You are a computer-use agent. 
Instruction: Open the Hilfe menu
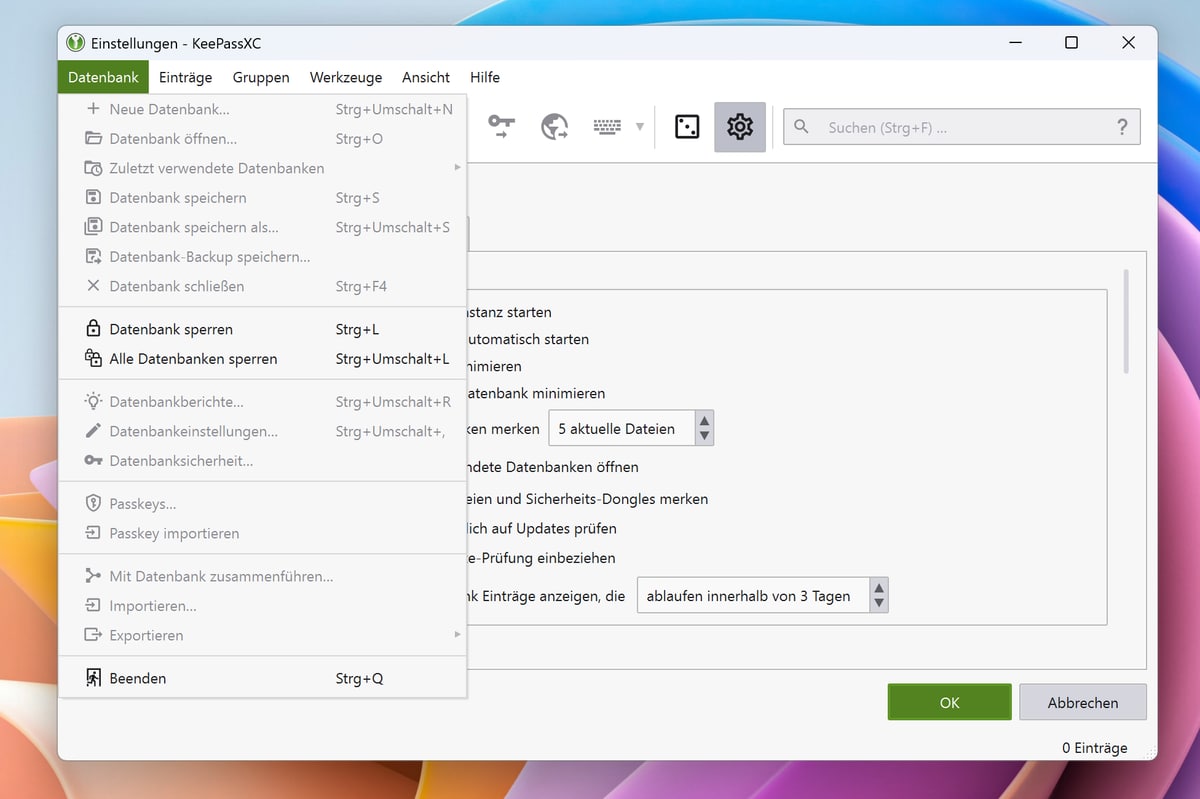[x=485, y=77]
